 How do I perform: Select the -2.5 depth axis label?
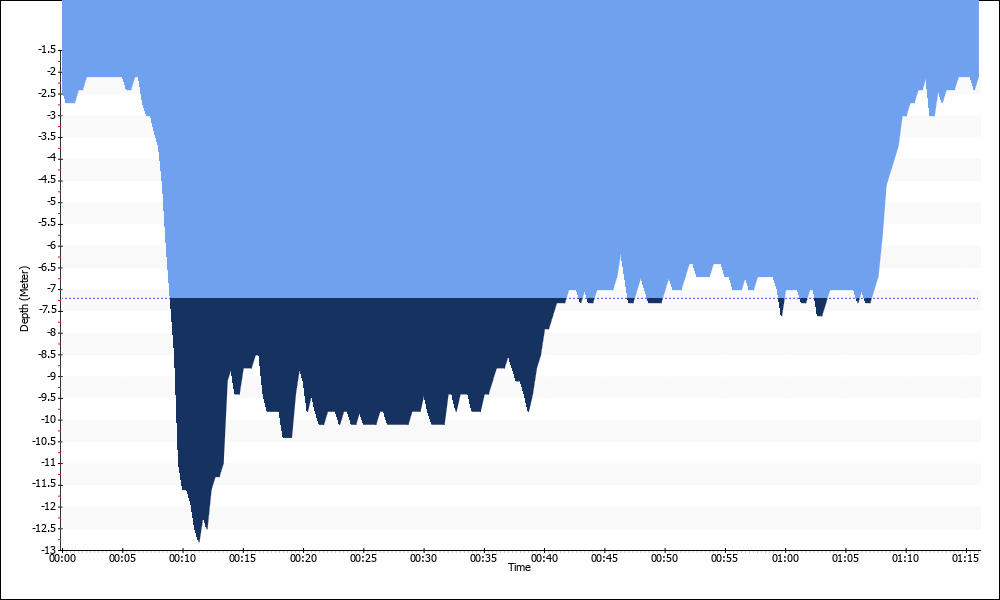[x=47, y=93]
